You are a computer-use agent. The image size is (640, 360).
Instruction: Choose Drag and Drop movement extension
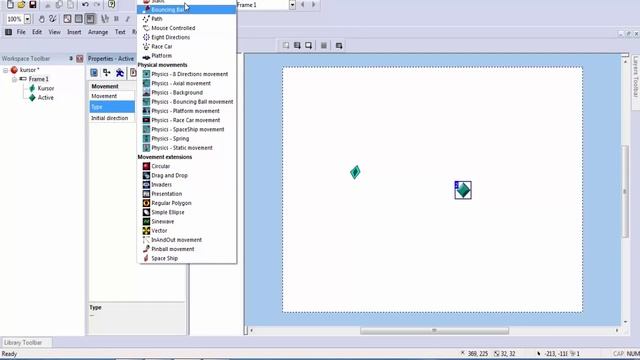click(x=187, y=176)
